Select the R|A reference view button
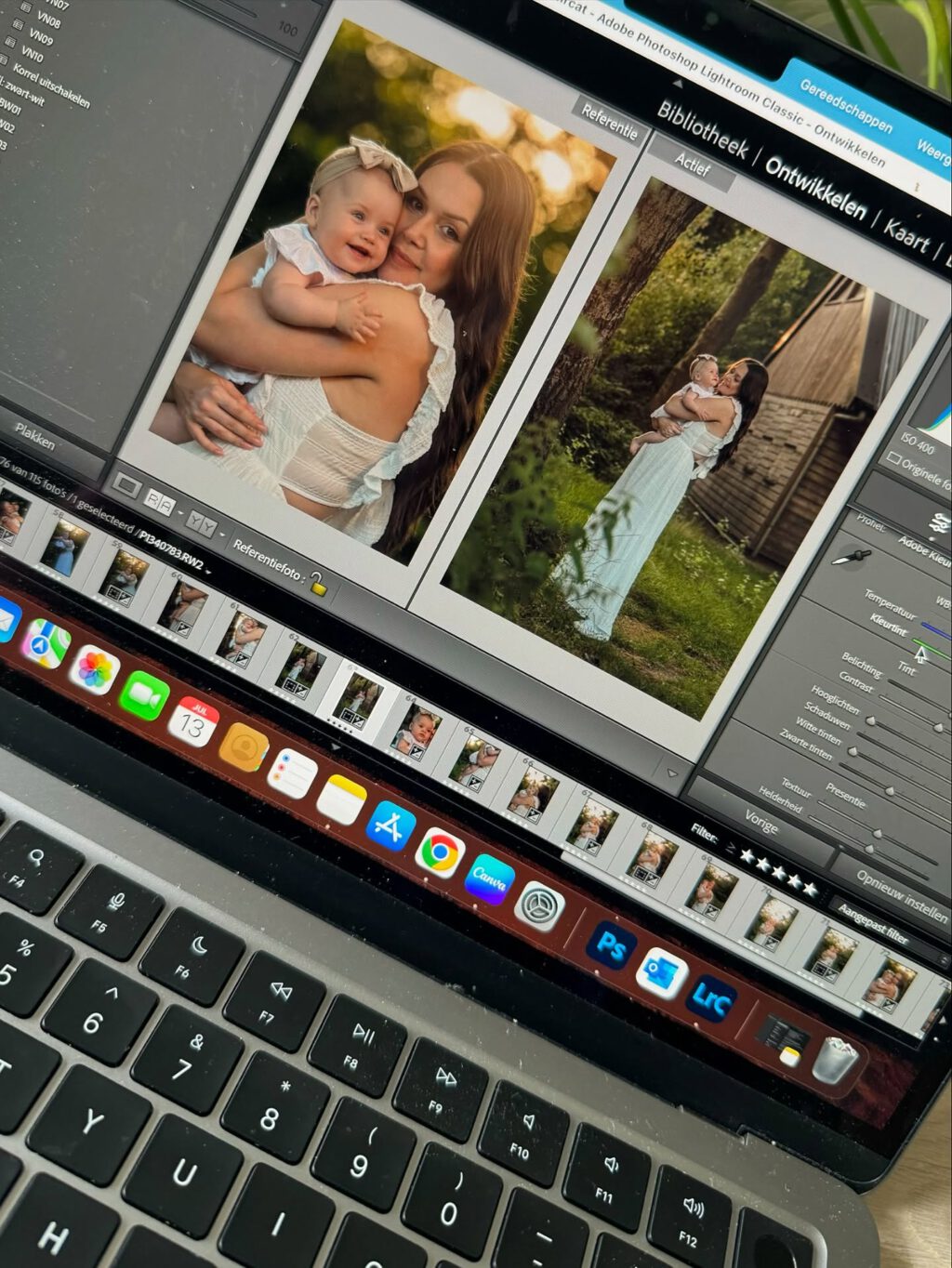The image size is (952, 1268). click(161, 503)
